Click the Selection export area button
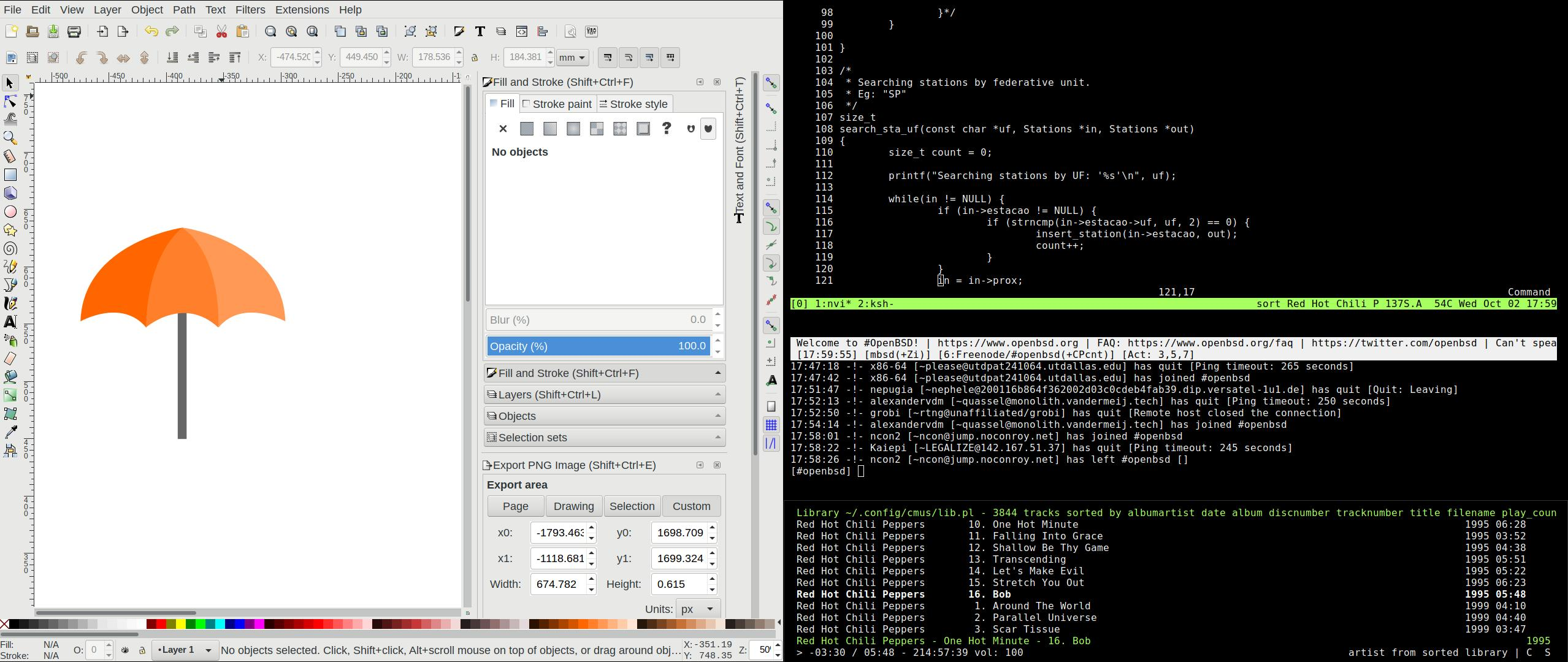 tap(632, 506)
